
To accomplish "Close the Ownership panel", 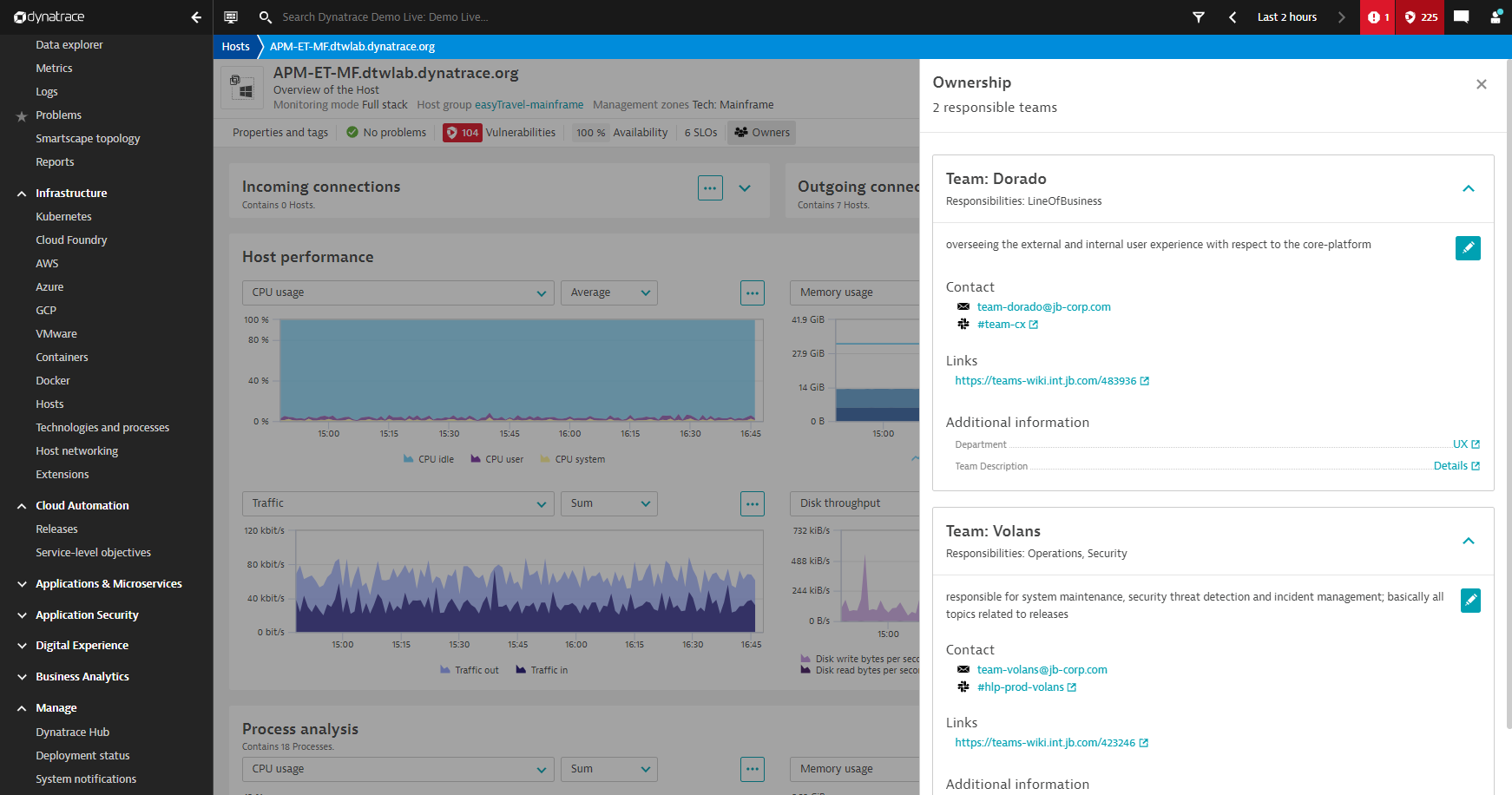I will click(x=1482, y=84).
